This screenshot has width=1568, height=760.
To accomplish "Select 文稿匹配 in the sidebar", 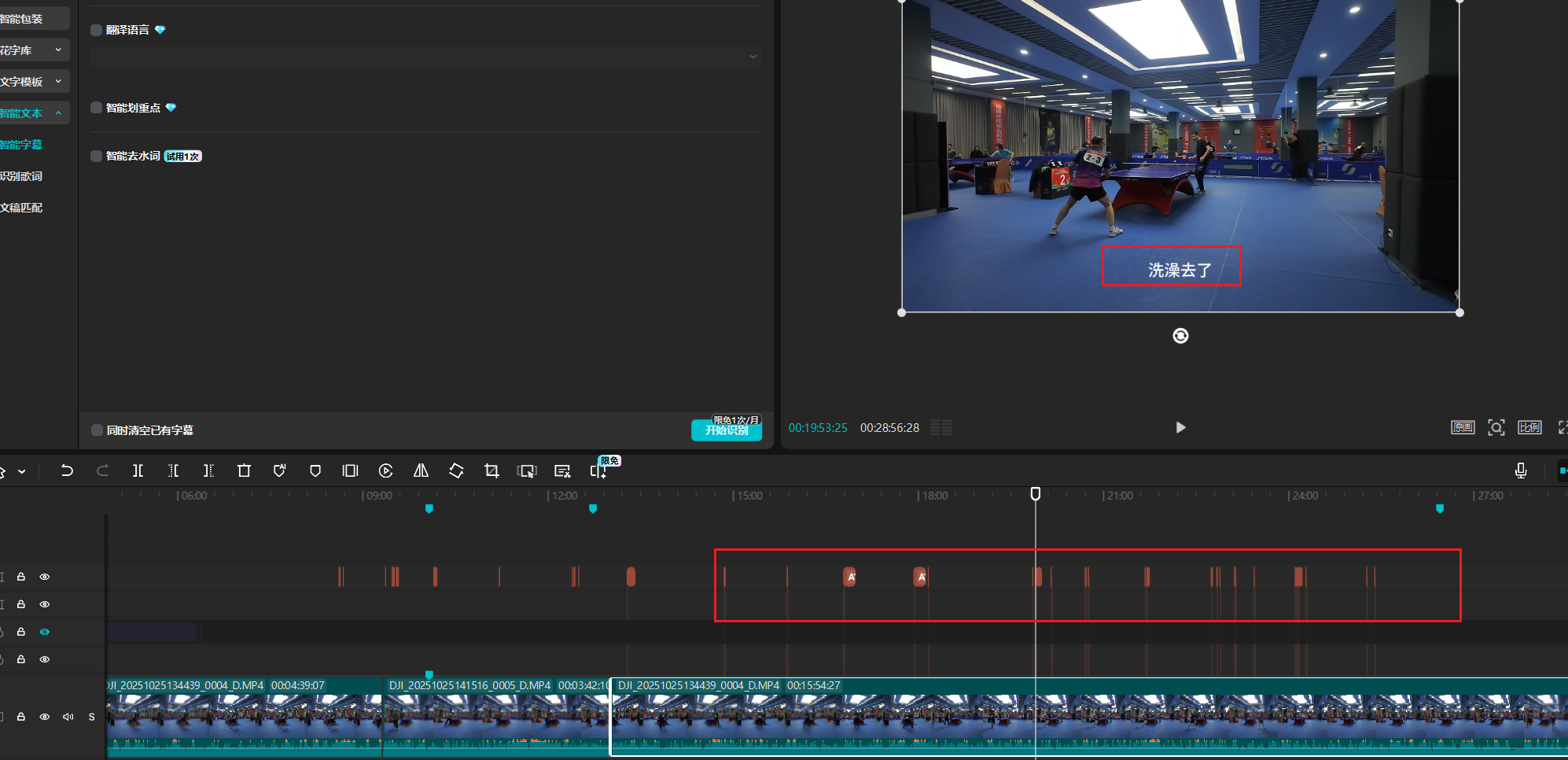I will tap(22, 208).
